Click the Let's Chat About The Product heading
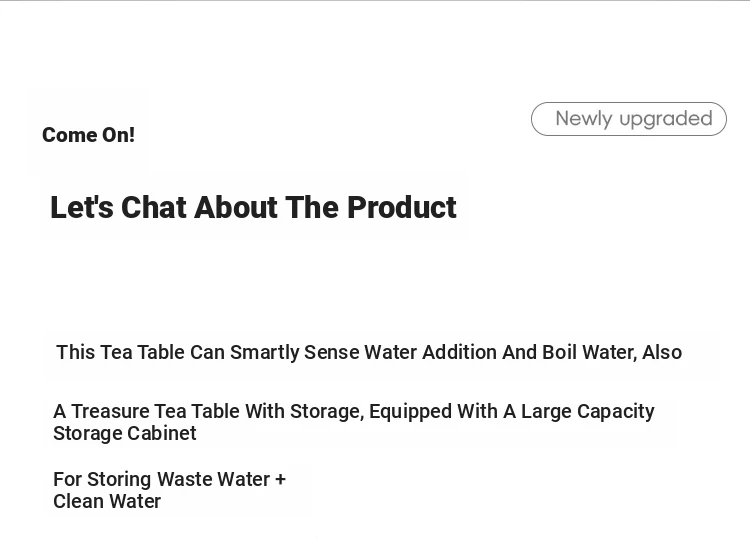The height and width of the screenshot is (540, 750). click(x=254, y=207)
